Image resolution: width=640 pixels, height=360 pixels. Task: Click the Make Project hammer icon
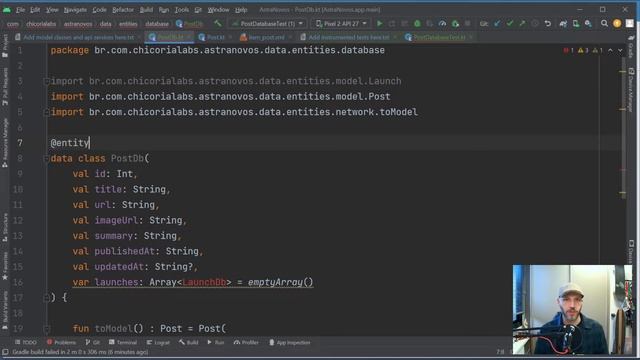pos(218,24)
